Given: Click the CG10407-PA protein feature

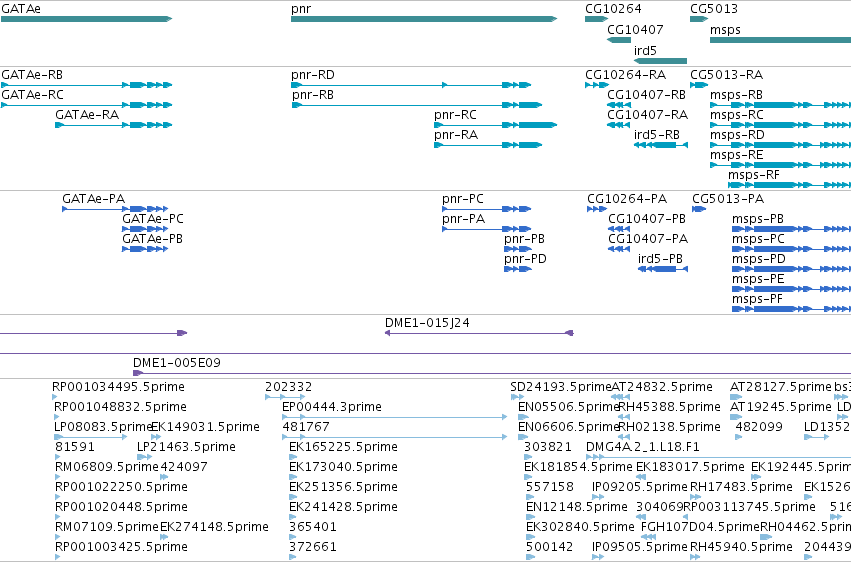Looking at the screenshot, I should 619,249.
